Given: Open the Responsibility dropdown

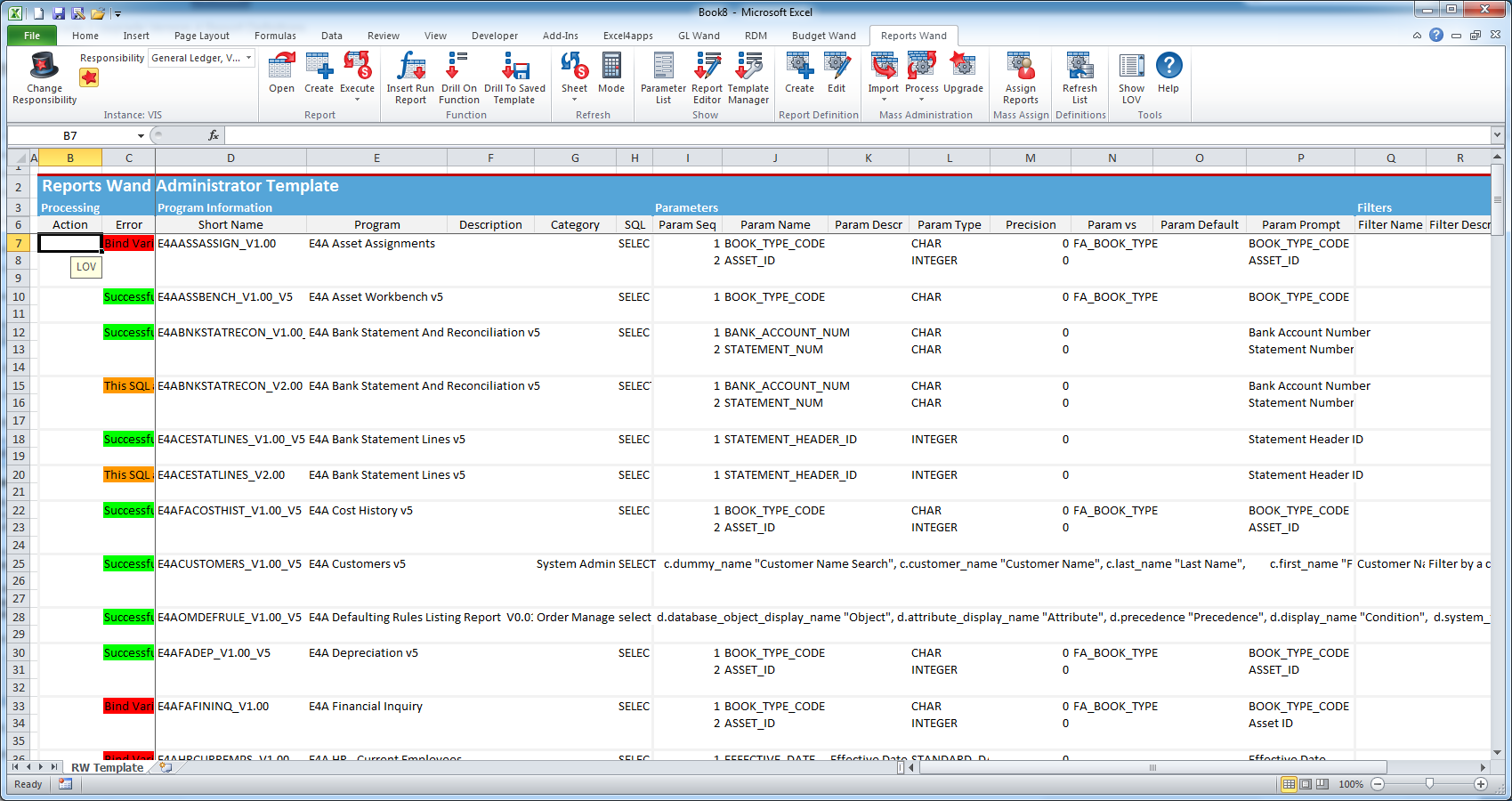Looking at the screenshot, I should [x=249, y=58].
